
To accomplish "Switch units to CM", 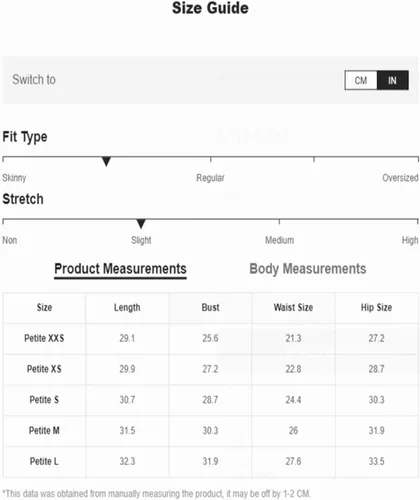I will point(361,80).
